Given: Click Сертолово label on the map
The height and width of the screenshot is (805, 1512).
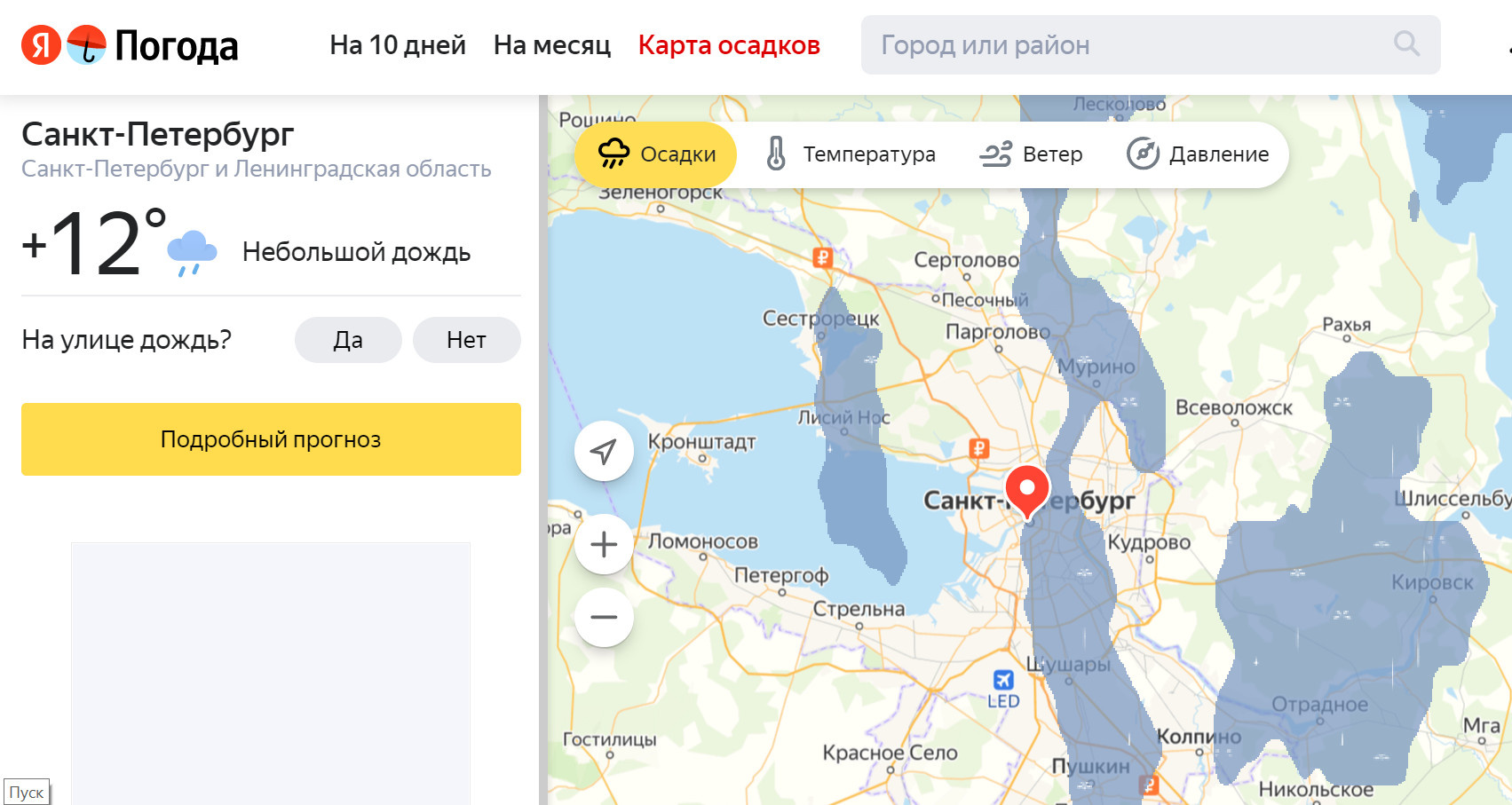Looking at the screenshot, I should click(x=966, y=260).
